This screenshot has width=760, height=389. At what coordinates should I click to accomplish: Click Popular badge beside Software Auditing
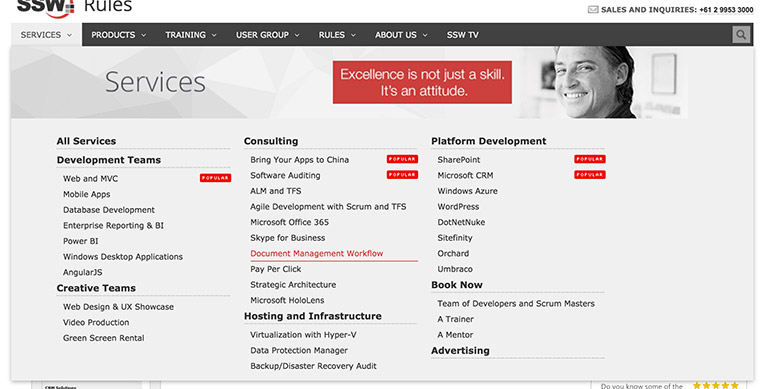[402, 175]
